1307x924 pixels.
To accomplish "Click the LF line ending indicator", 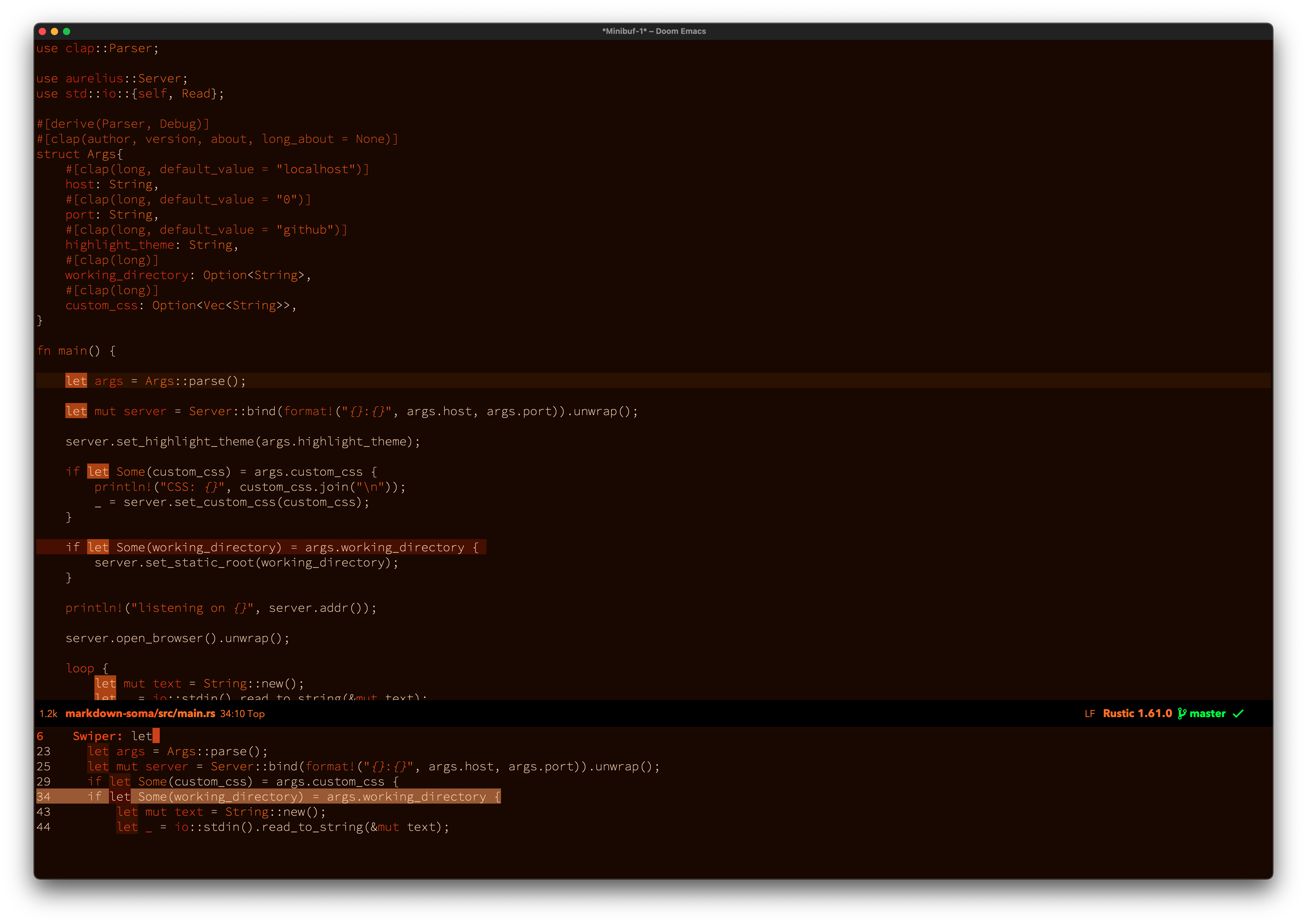I will [x=1089, y=713].
